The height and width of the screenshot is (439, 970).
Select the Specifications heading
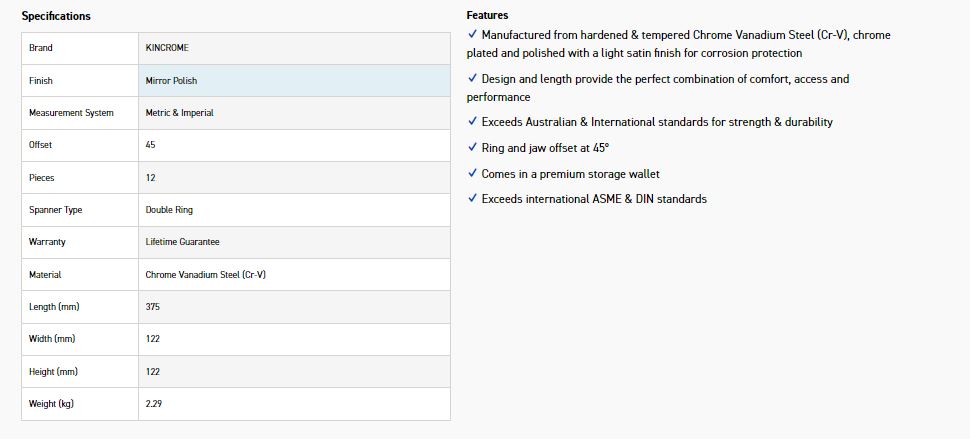(x=56, y=16)
